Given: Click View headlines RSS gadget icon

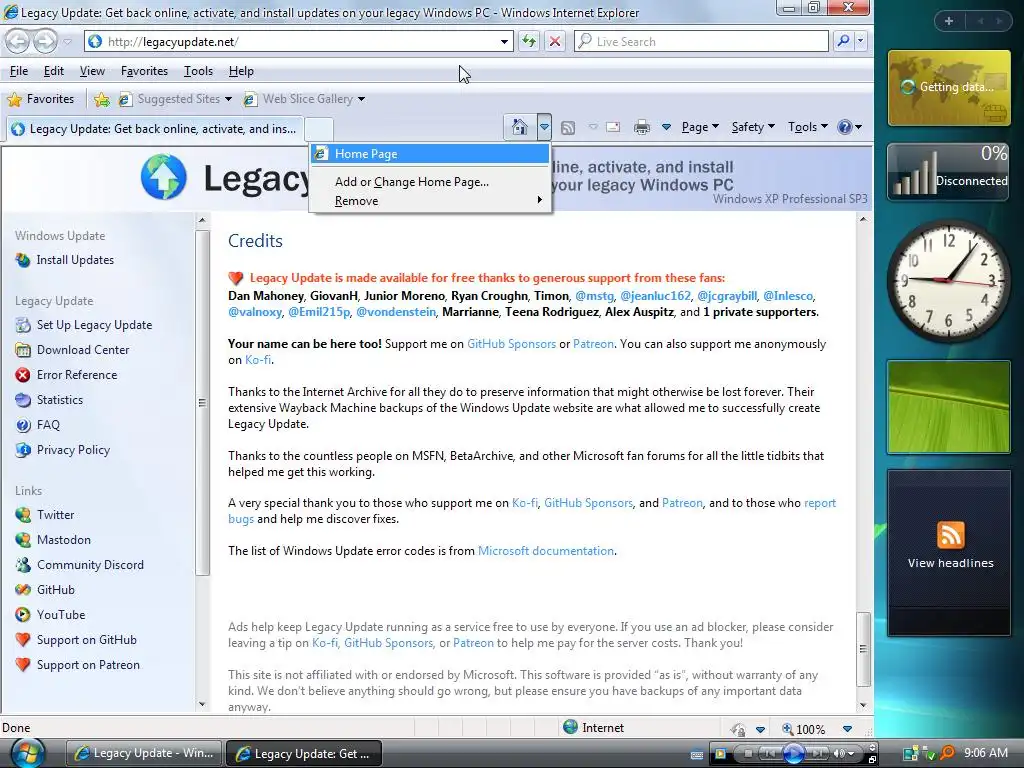Looking at the screenshot, I should pos(950,535).
